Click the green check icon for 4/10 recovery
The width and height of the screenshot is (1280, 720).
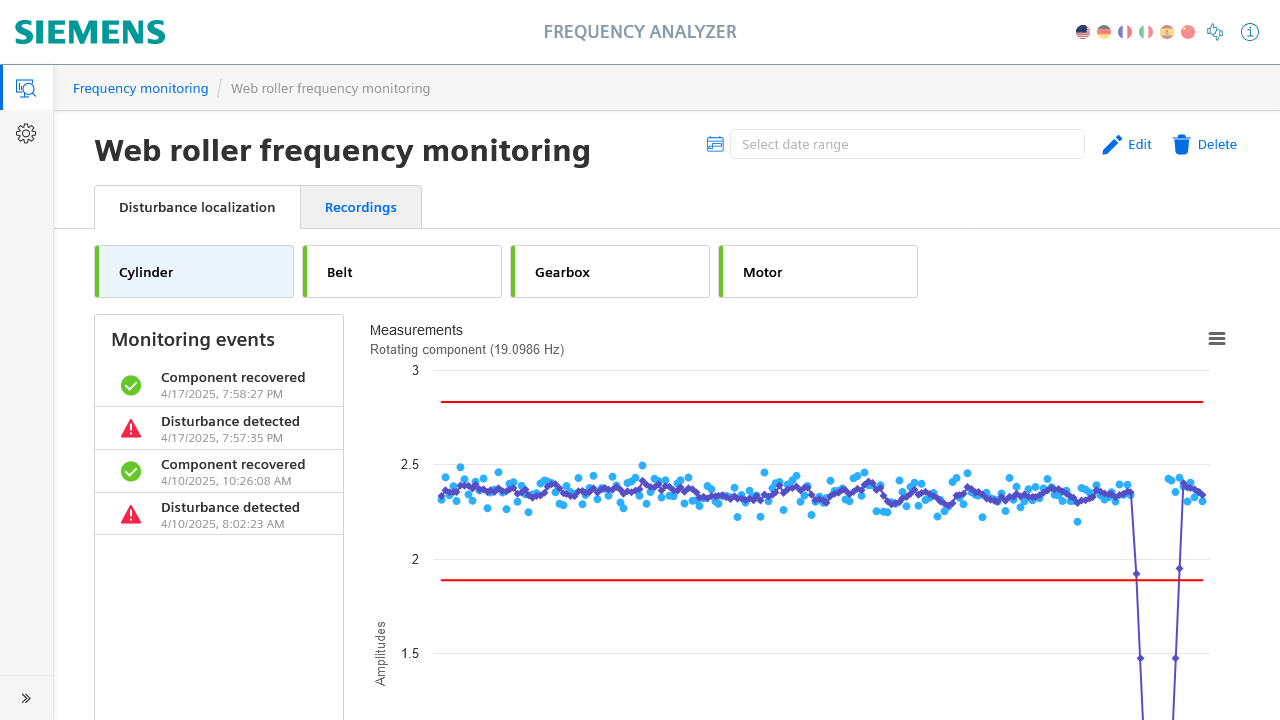click(131, 471)
